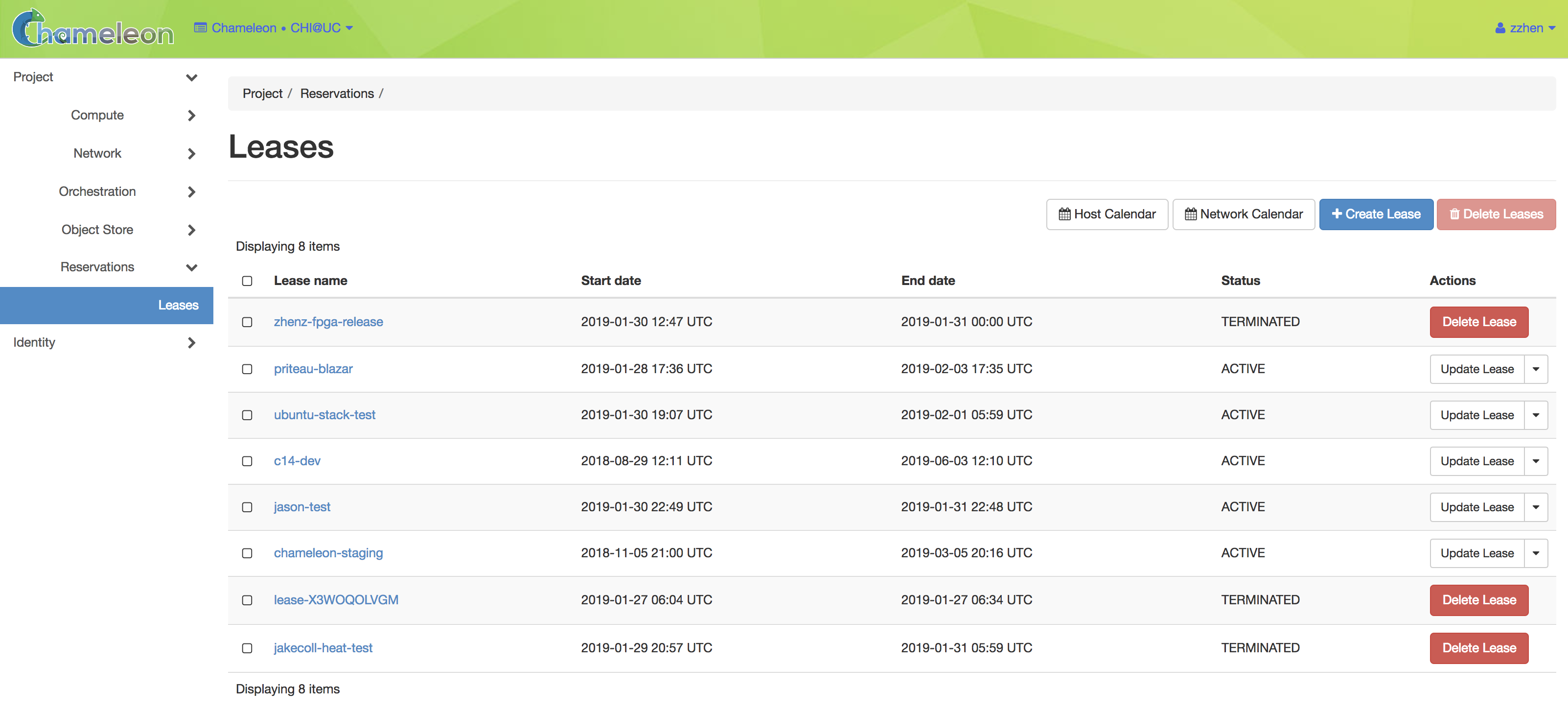Open the jakecoll-heat-test lease

(323, 648)
